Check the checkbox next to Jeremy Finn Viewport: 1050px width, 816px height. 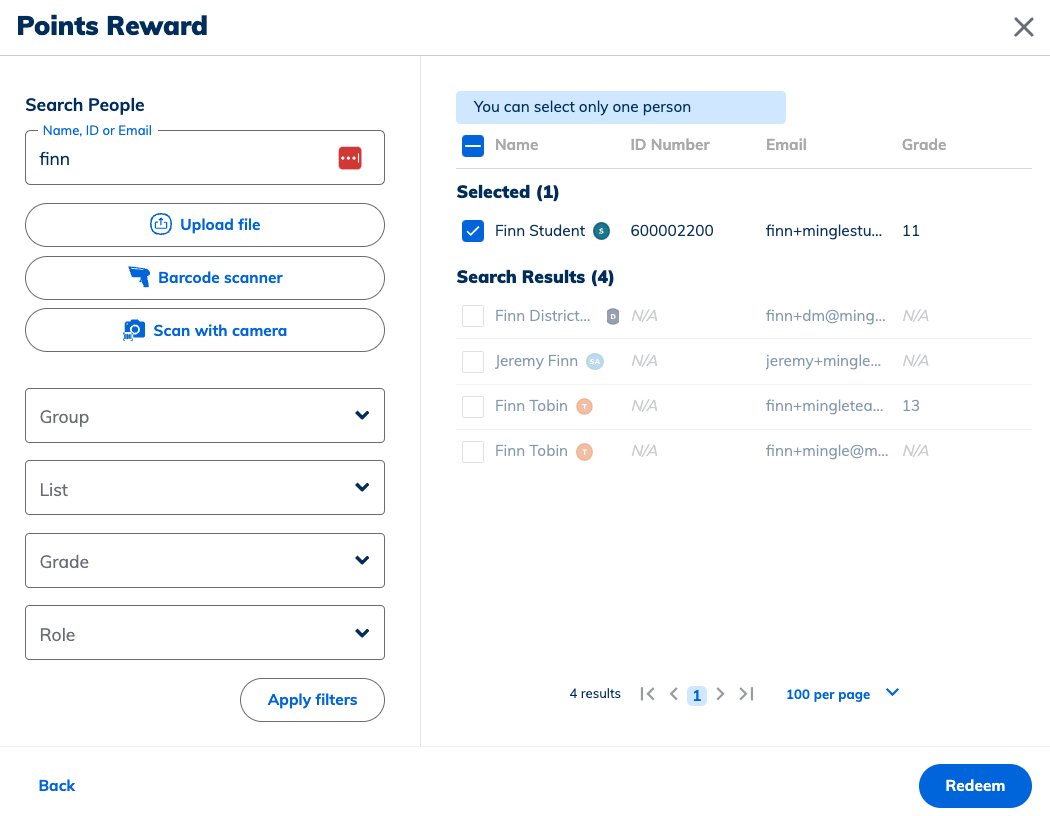[x=473, y=361]
